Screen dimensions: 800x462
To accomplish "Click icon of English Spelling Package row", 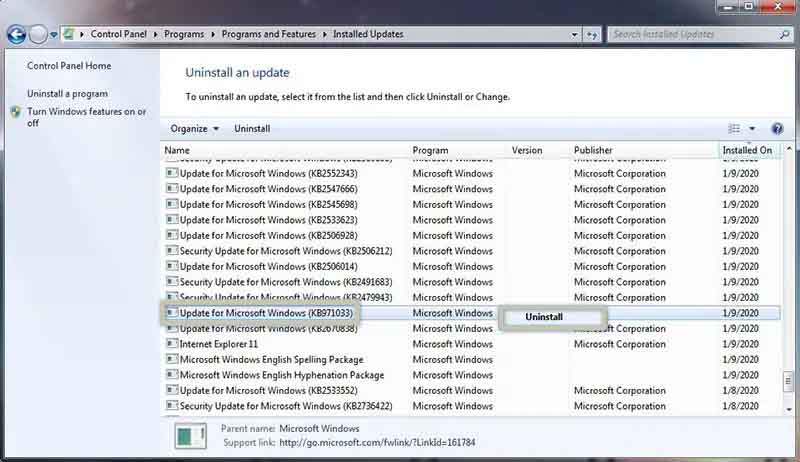I will [172, 359].
